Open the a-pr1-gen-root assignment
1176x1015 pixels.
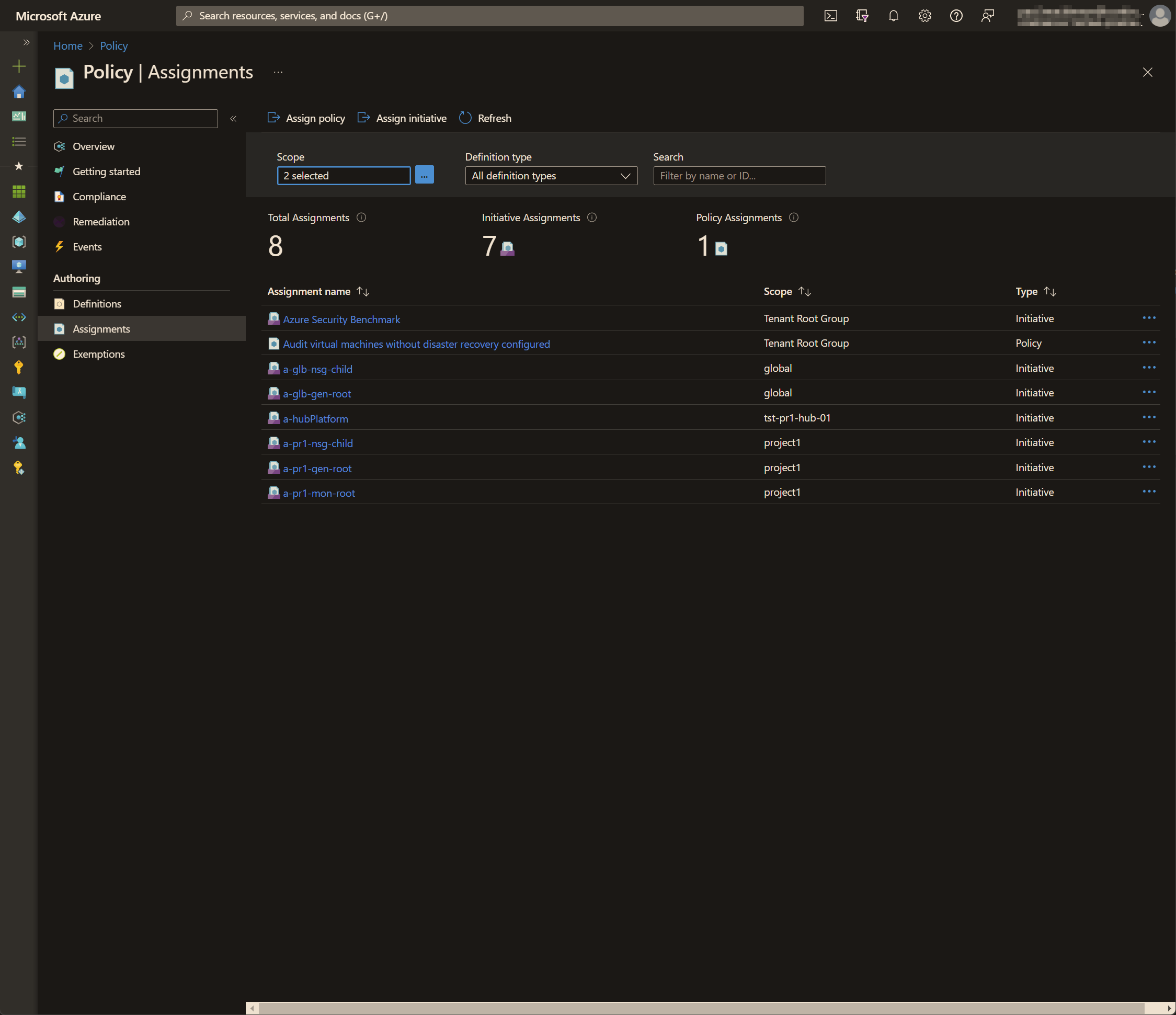pos(317,469)
